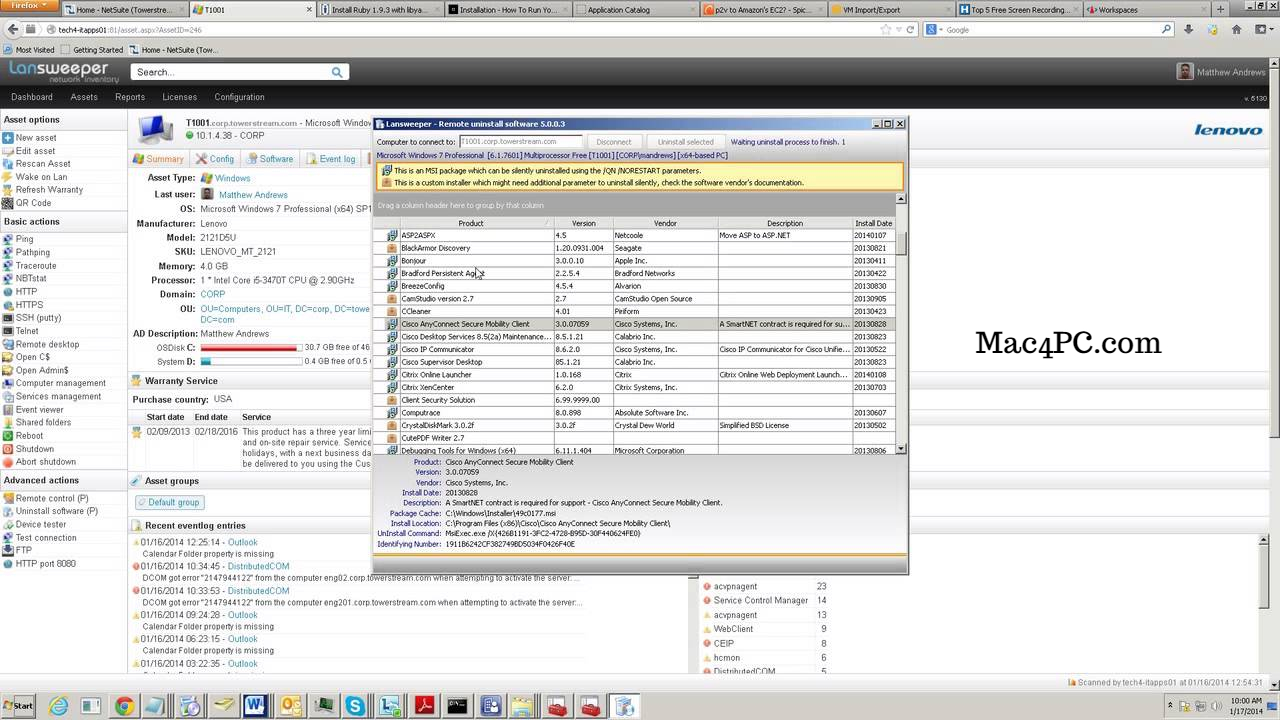Click the software list scroll-up arrow
The image size is (1280, 720).
coord(901,199)
